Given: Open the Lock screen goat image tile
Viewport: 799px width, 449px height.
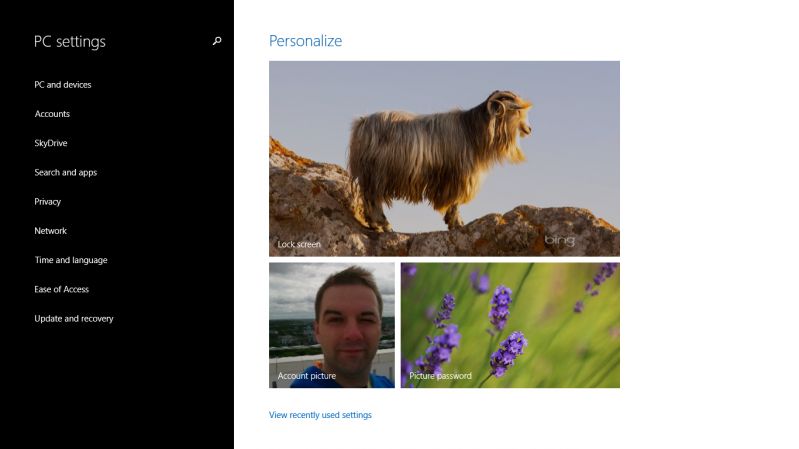Looking at the screenshot, I should (x=444, y=158).
